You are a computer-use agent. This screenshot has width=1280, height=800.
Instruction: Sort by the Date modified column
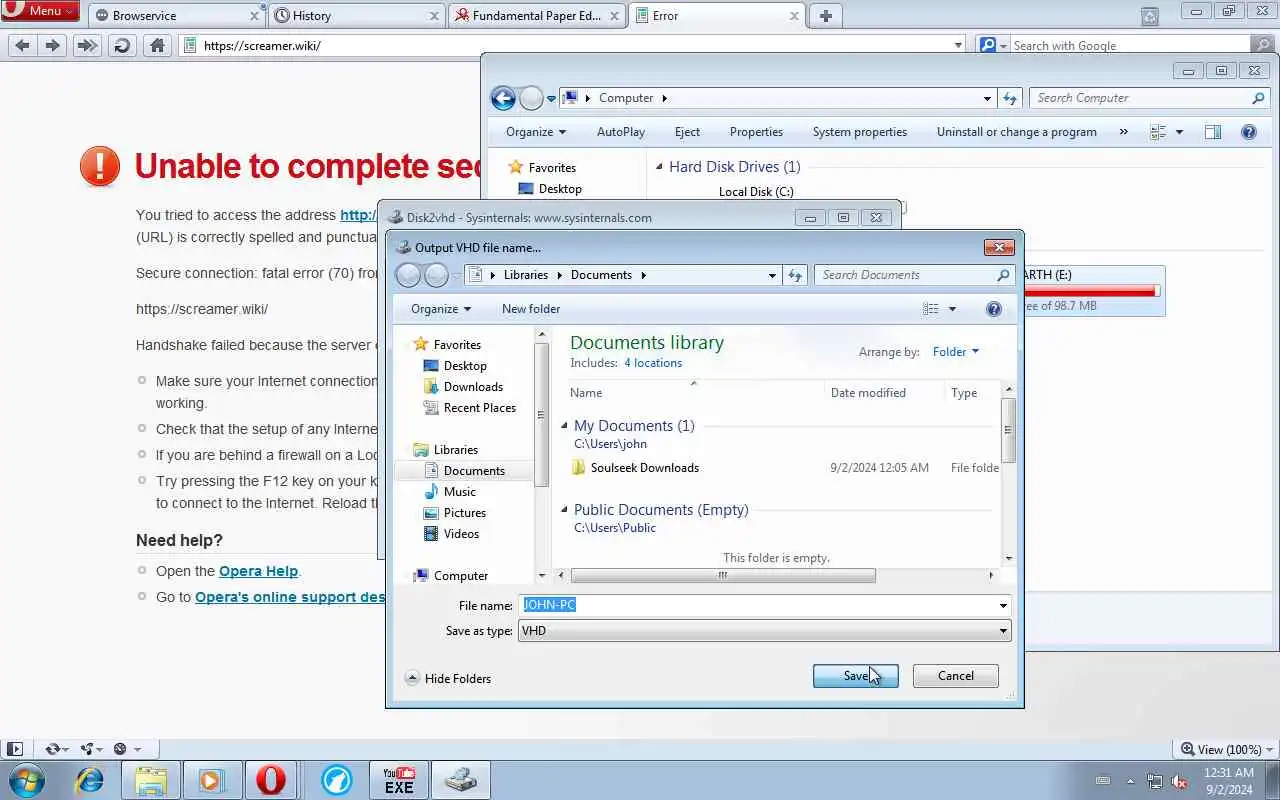click(x=884, y=393)
